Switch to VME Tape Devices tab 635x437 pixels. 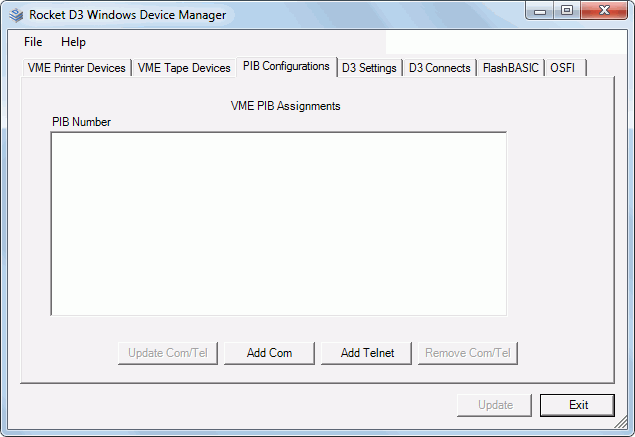pyautogui.click(x=184, y=68)
